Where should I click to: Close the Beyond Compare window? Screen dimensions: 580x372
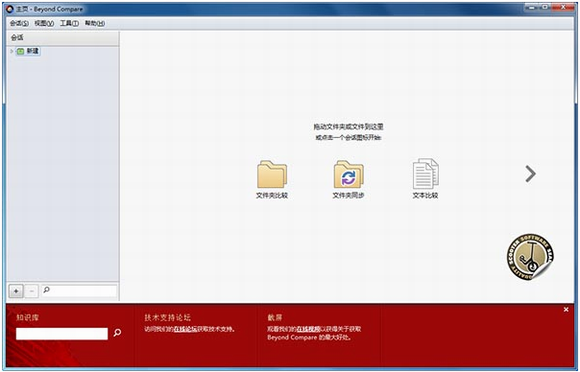pyautogui.click(x=564, y=7)
